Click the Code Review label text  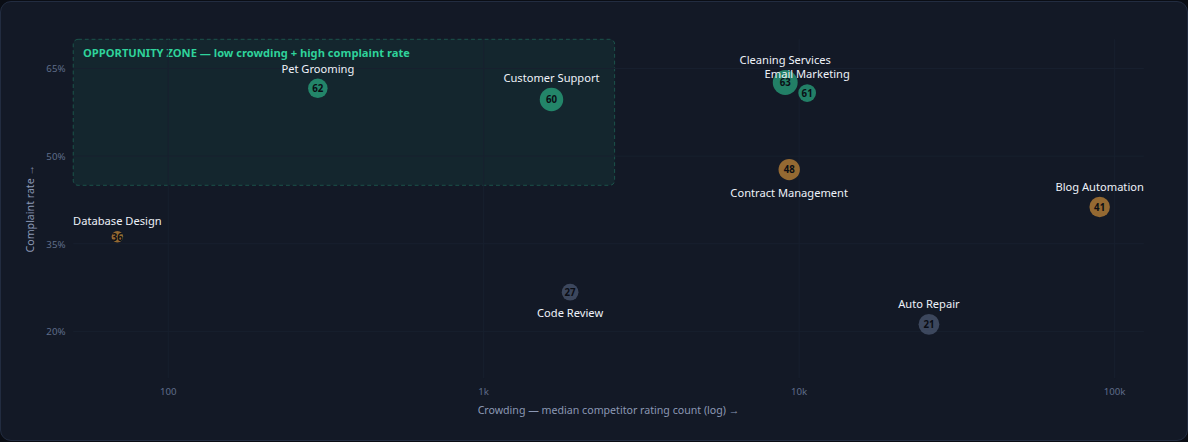coord(570,313)
